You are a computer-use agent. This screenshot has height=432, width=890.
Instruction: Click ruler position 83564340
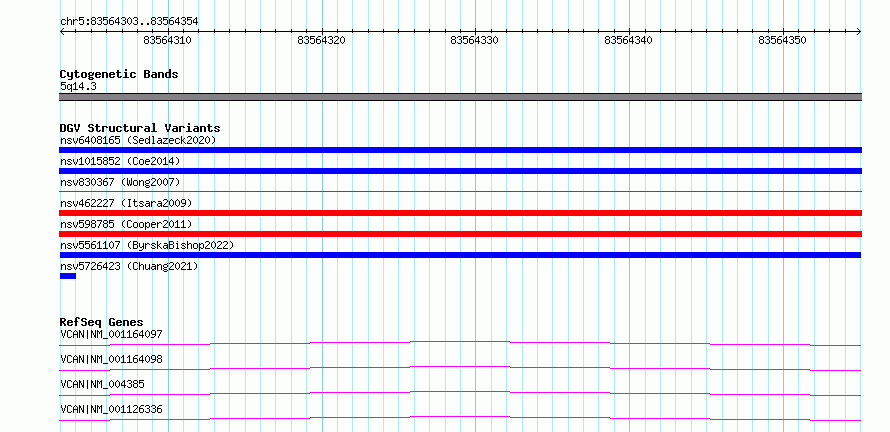628,40
